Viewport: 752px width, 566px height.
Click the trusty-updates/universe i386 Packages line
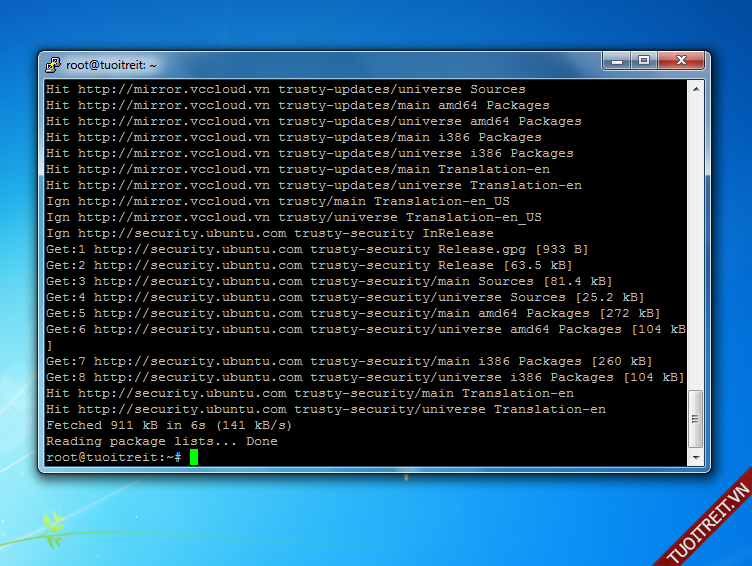(x=310, y=153)
